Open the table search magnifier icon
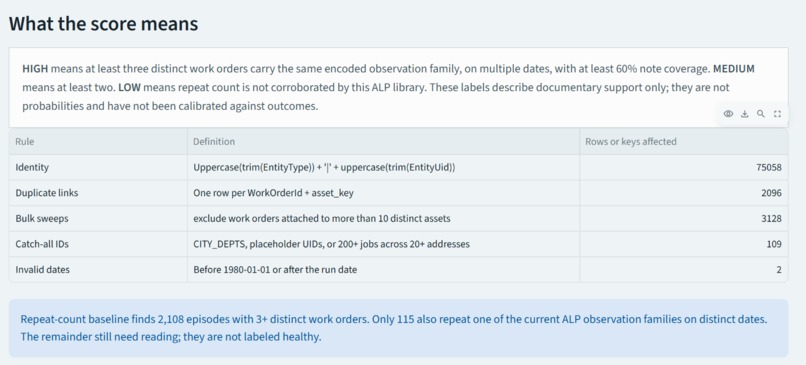806x365 pixels. coord(761,114)
